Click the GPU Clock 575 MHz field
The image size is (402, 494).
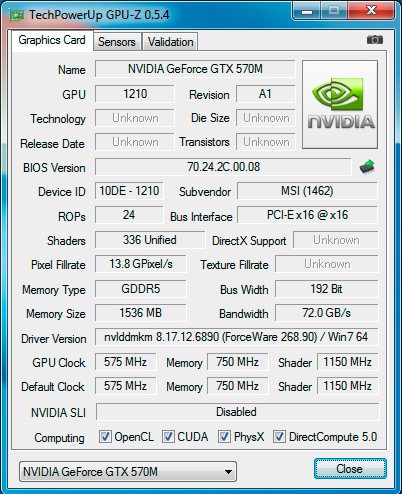point(125,362)
